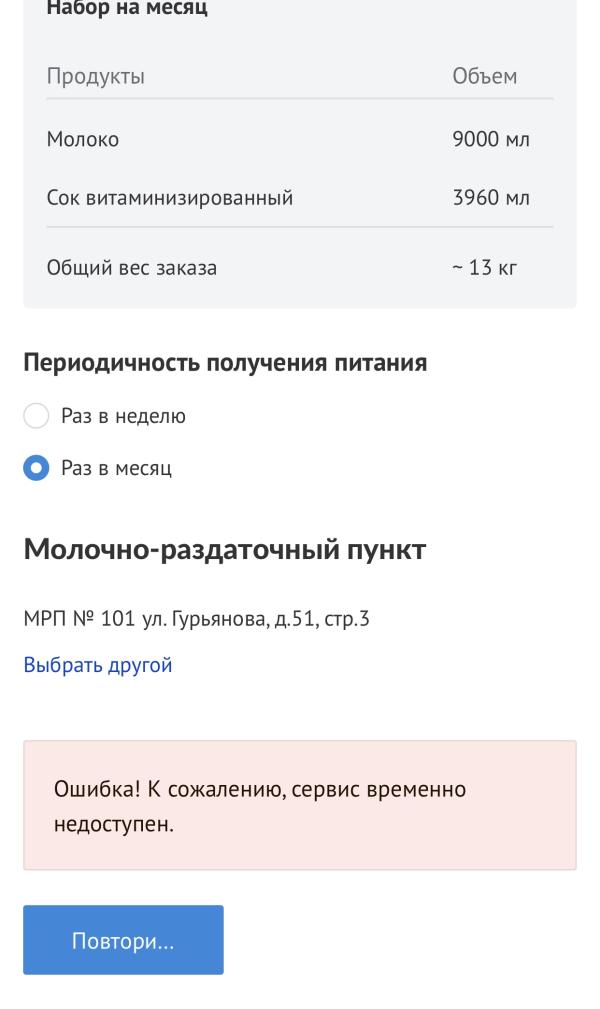
Task: Select the 'Раз в неделю' radio button circle
Action: point(36,416)
